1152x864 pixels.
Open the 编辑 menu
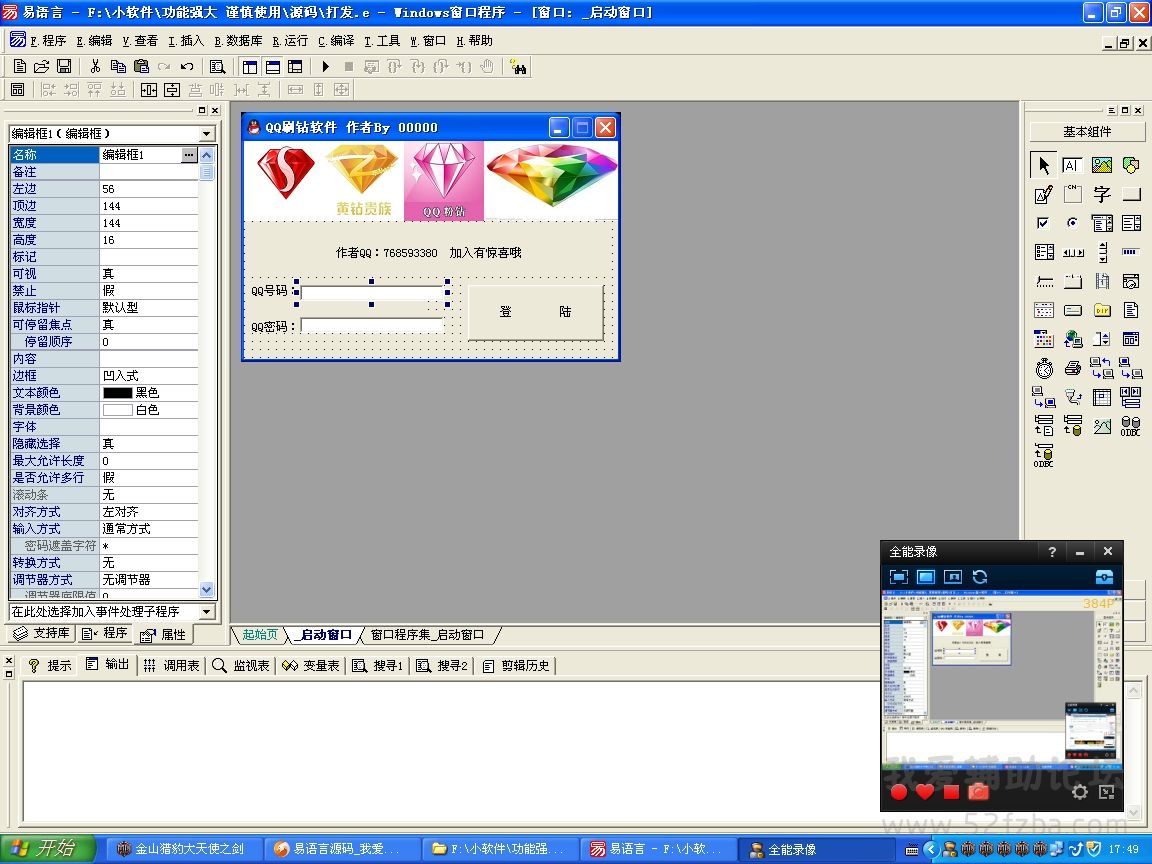94,40
